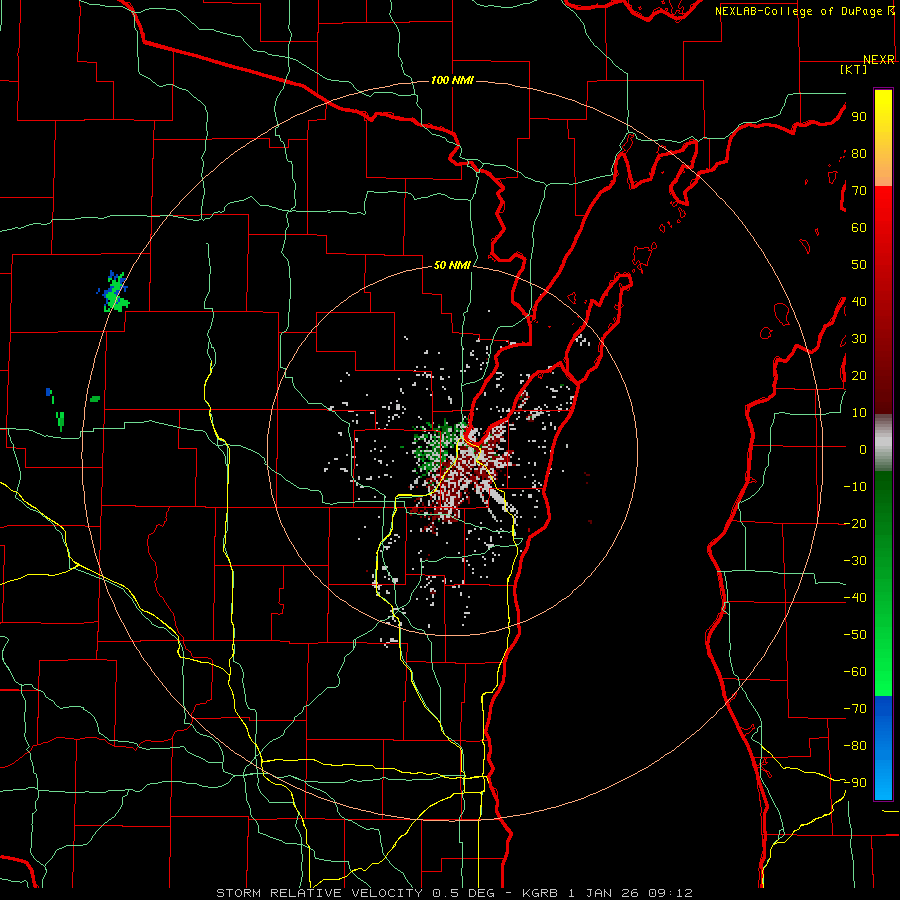Click the KGRB radar site identifier
The width and height of the screenshot is (900, 900).
tap(539, 893)
